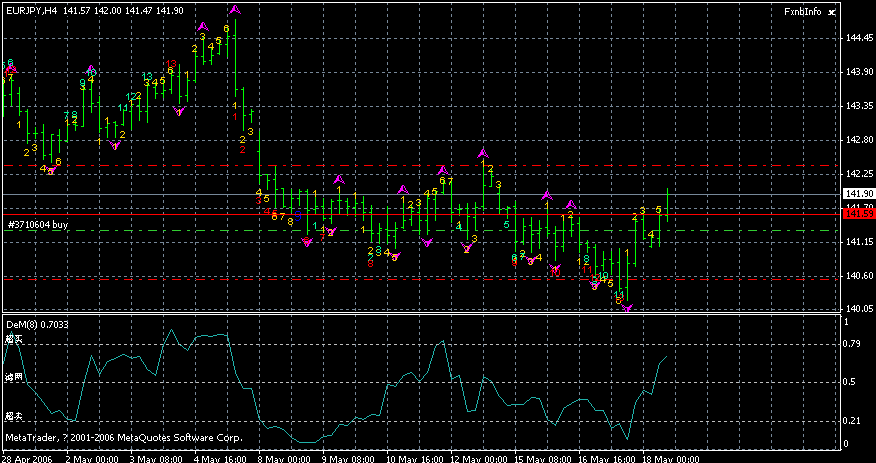This screenshot has width=876, height=463.
Task: Click the 15 May 08:00 time label
Action: 543,458
